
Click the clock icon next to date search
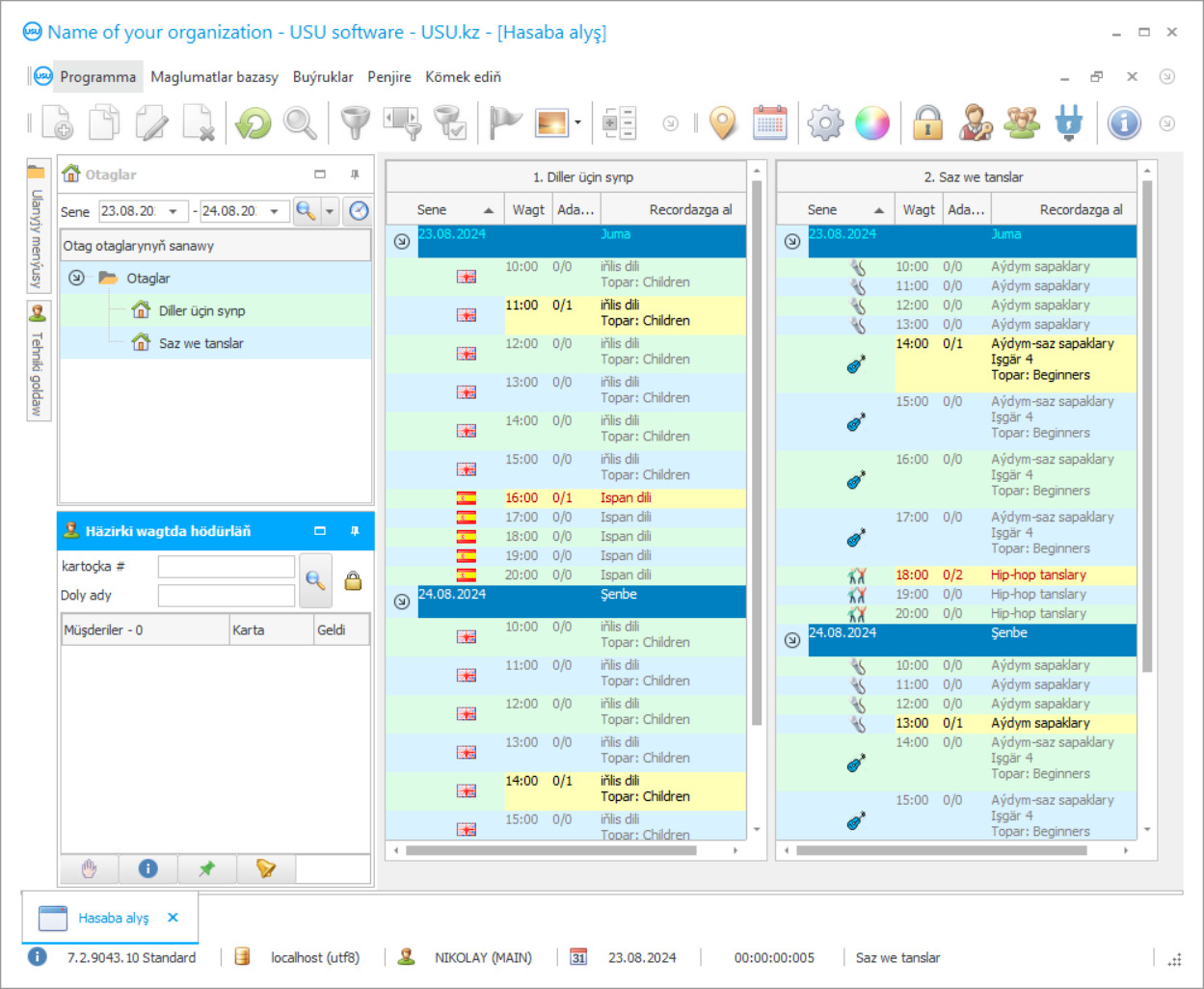point(359,211)
